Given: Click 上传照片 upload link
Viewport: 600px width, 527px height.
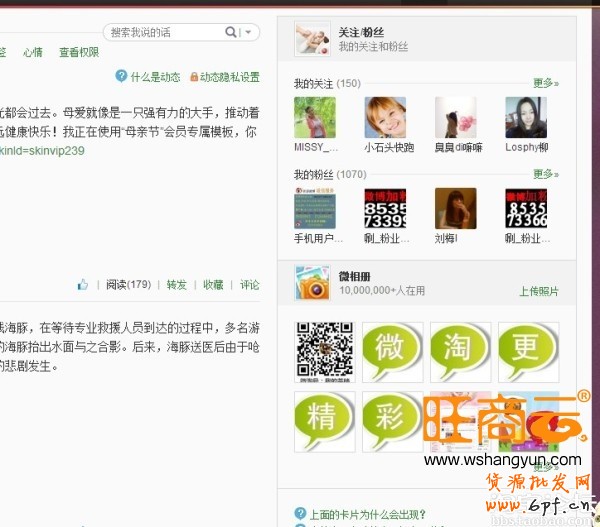Looking at the screenshot, I should point(539,291).
